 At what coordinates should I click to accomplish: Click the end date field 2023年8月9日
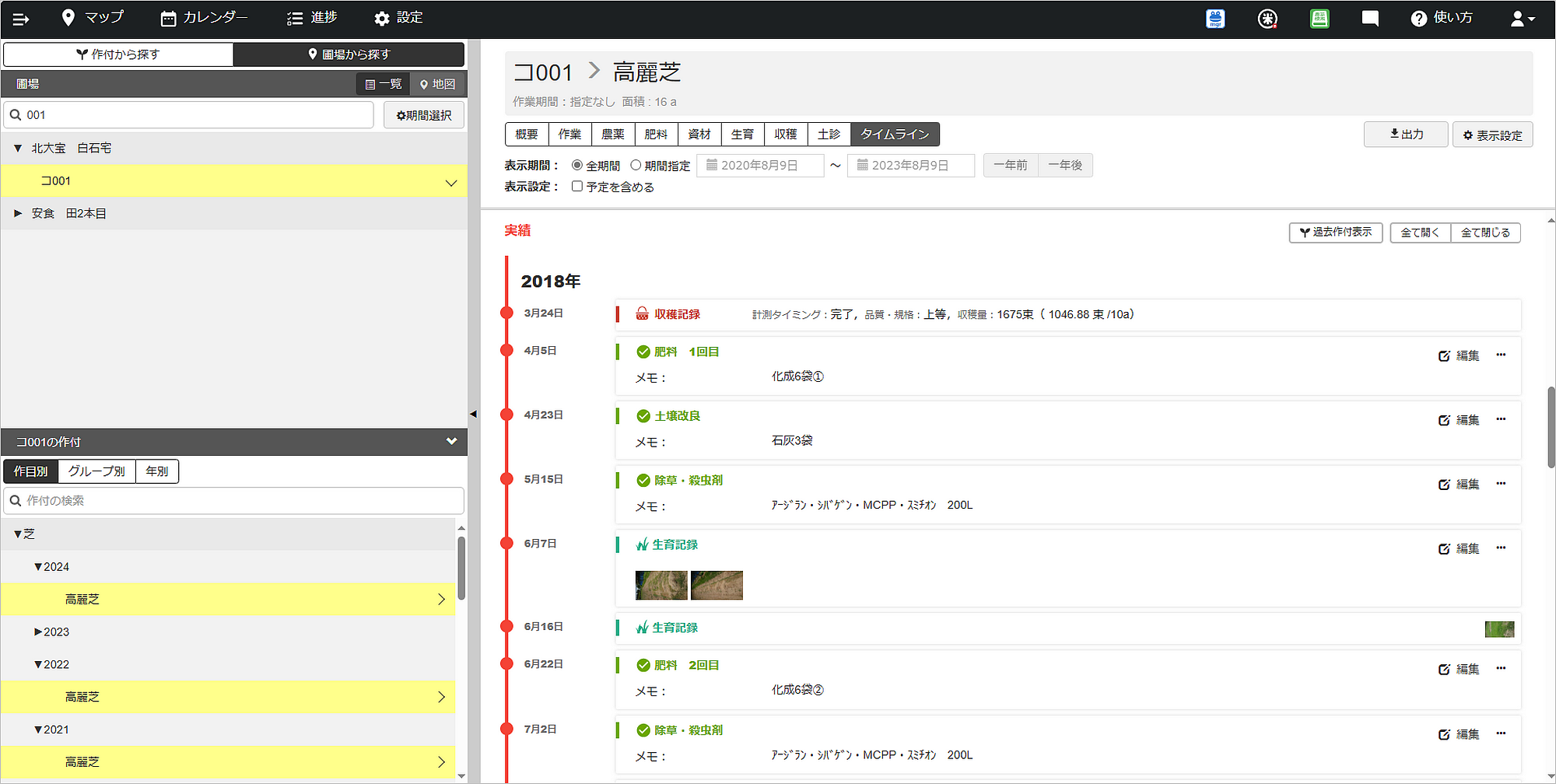pyautogui.click(x=911, y=166)
